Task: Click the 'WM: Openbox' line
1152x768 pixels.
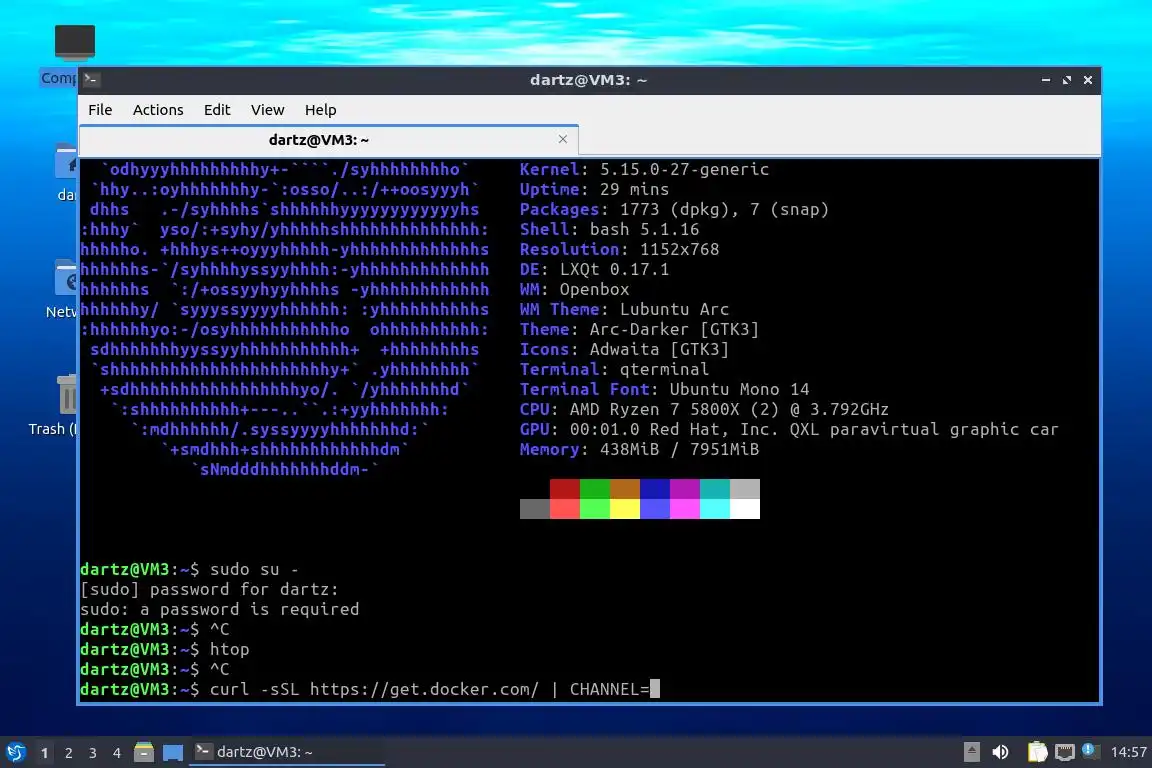Action: (x=575, y=289)
